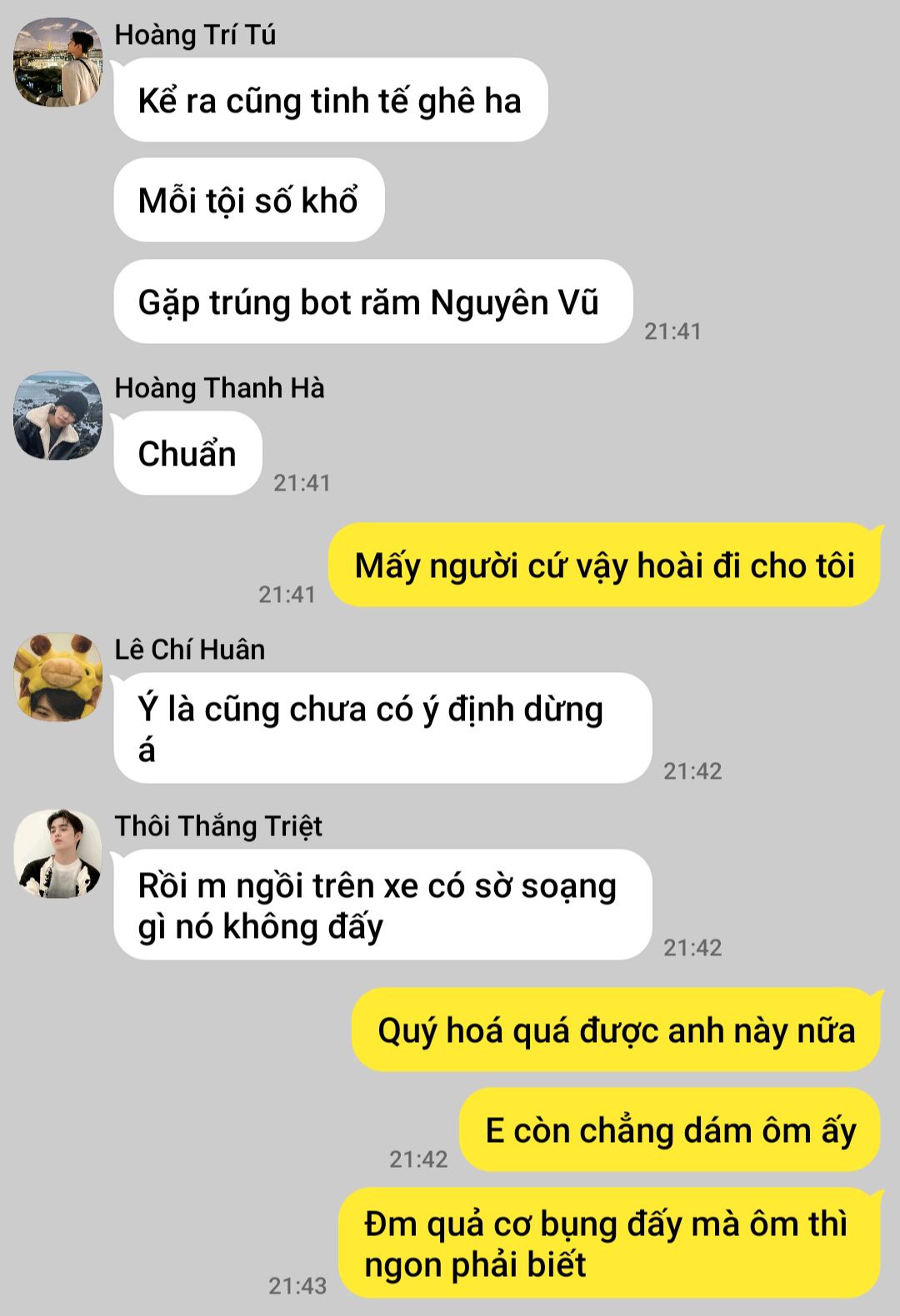Tap the 'Ý là cũng chưa có ý định dừng á' bubble

pyautogui.click(x=382, y=728)
